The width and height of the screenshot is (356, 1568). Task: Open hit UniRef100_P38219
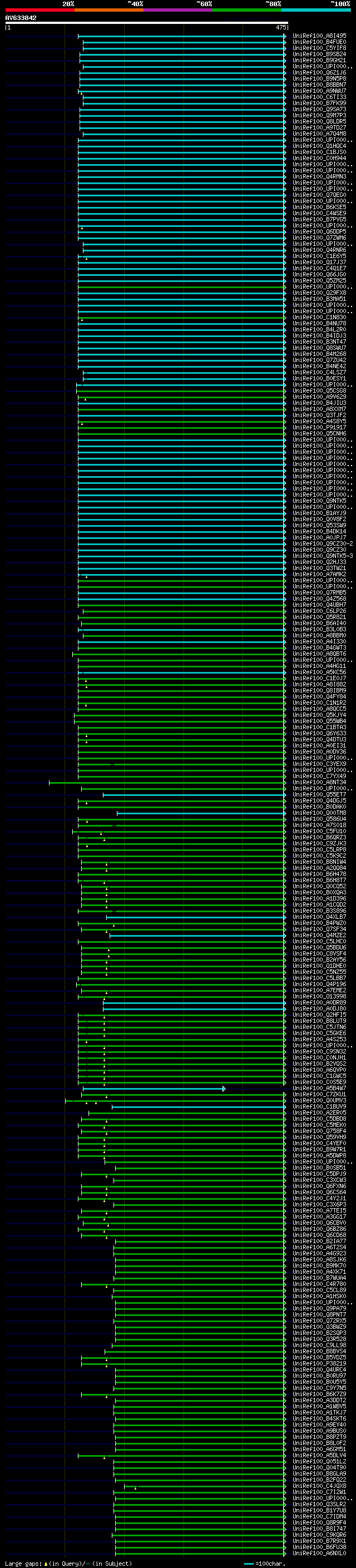[x=319, y=1363]
